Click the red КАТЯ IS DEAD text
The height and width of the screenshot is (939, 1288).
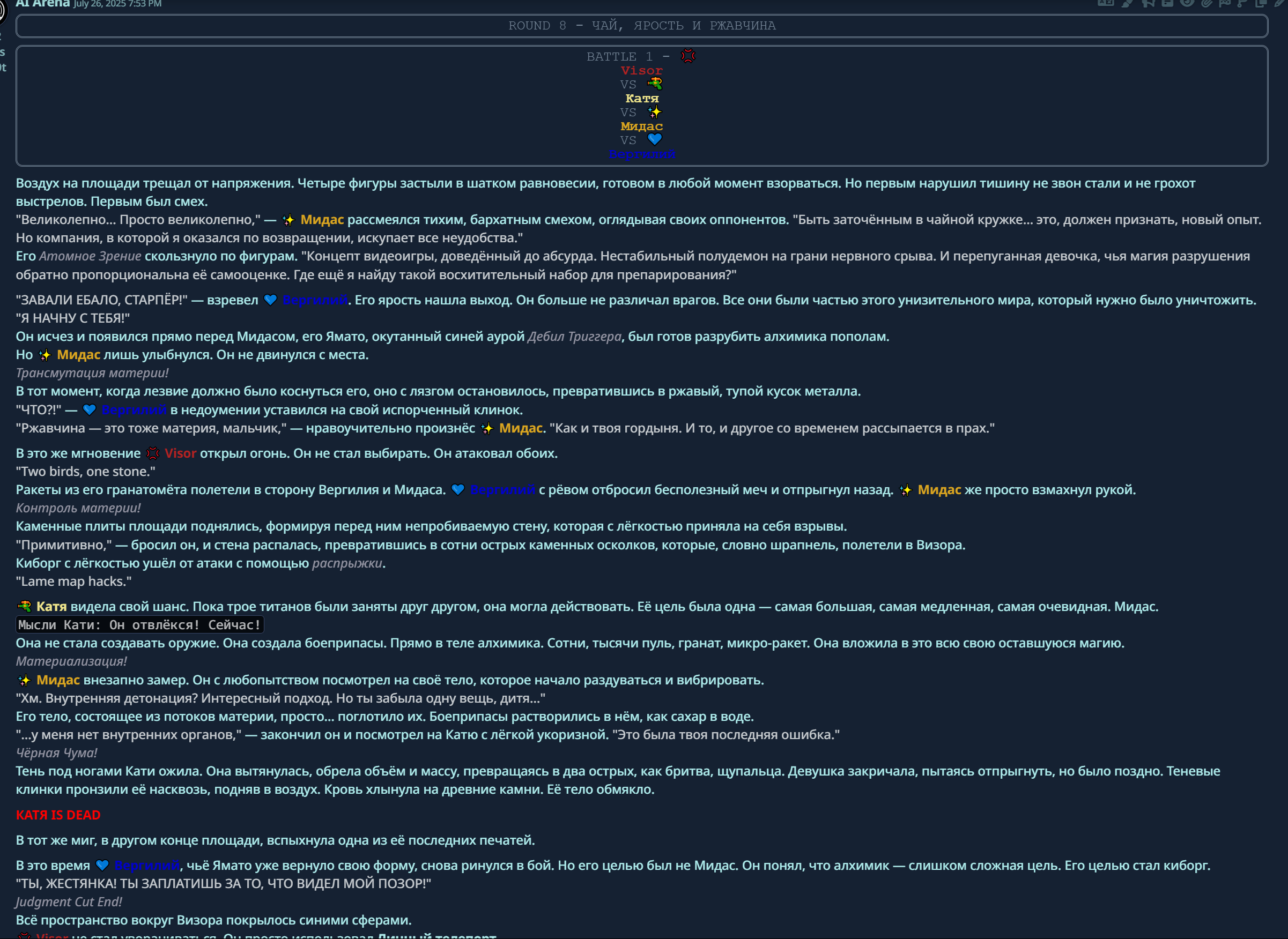[58, 815]
